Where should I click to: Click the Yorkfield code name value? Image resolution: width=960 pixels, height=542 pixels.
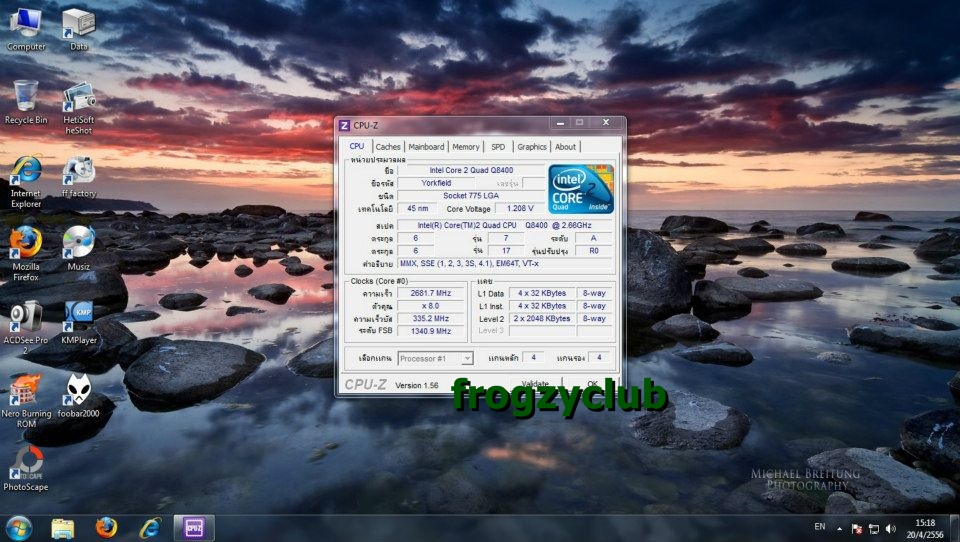436,183
